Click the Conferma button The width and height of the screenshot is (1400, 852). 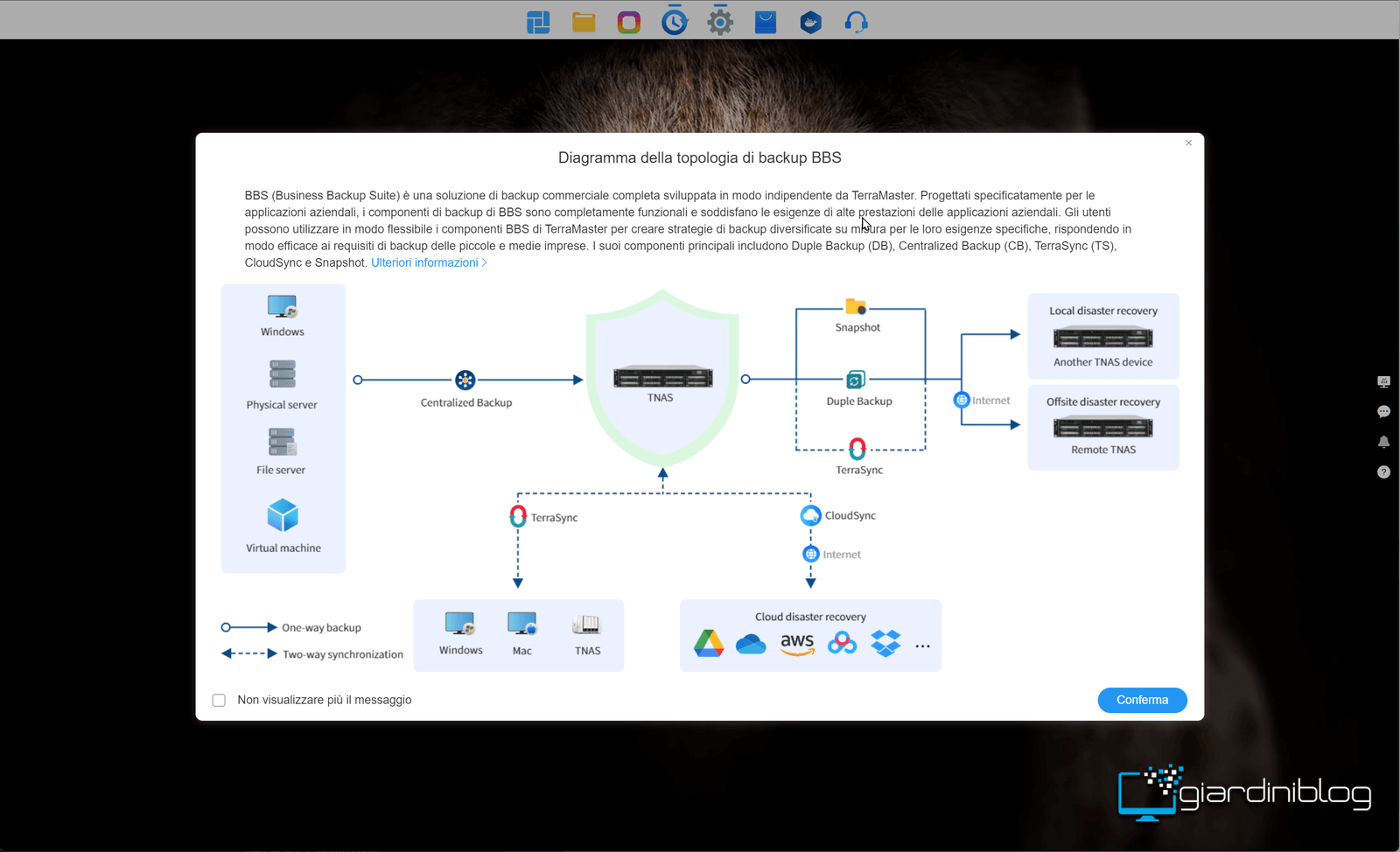coord(1142,700)
